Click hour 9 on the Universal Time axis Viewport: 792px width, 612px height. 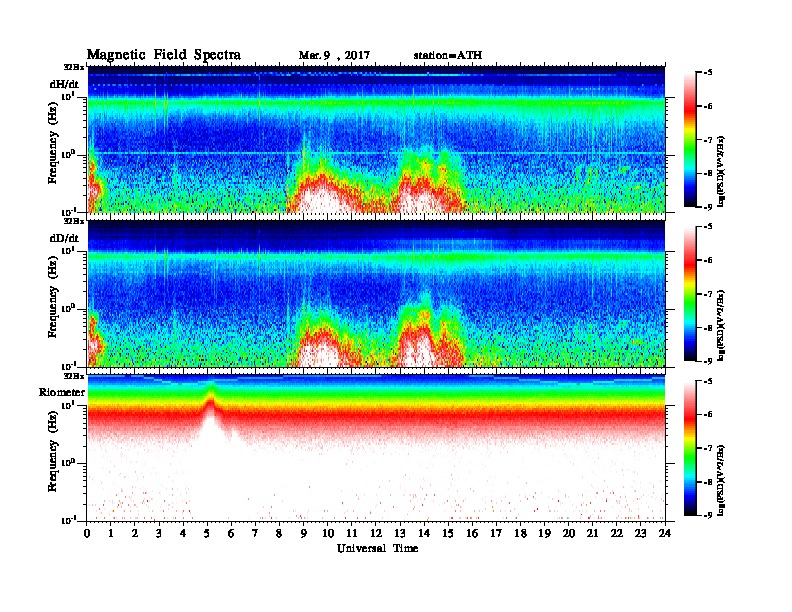click(x=304, y=534)
